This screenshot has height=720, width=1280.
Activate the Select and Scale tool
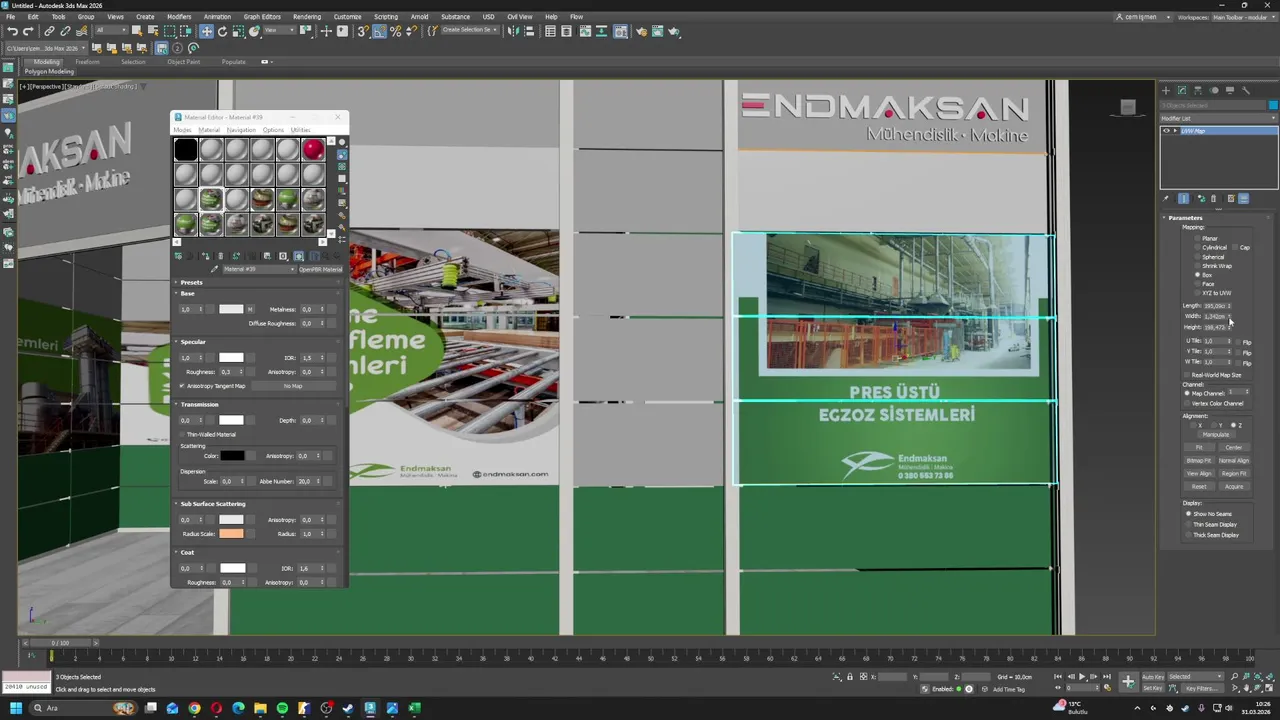coord(238,31)
